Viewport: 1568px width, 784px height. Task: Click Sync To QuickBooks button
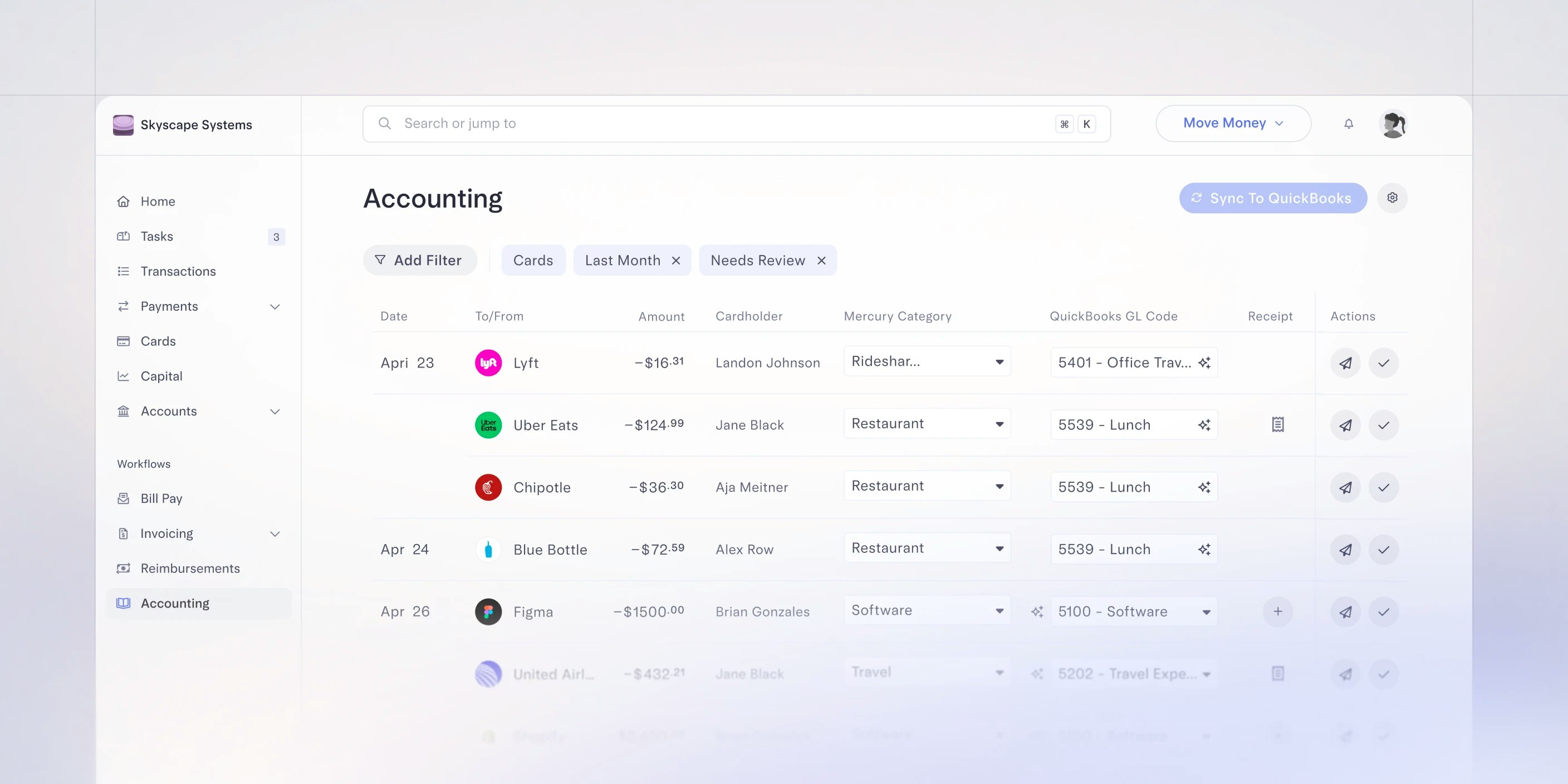1273,198
